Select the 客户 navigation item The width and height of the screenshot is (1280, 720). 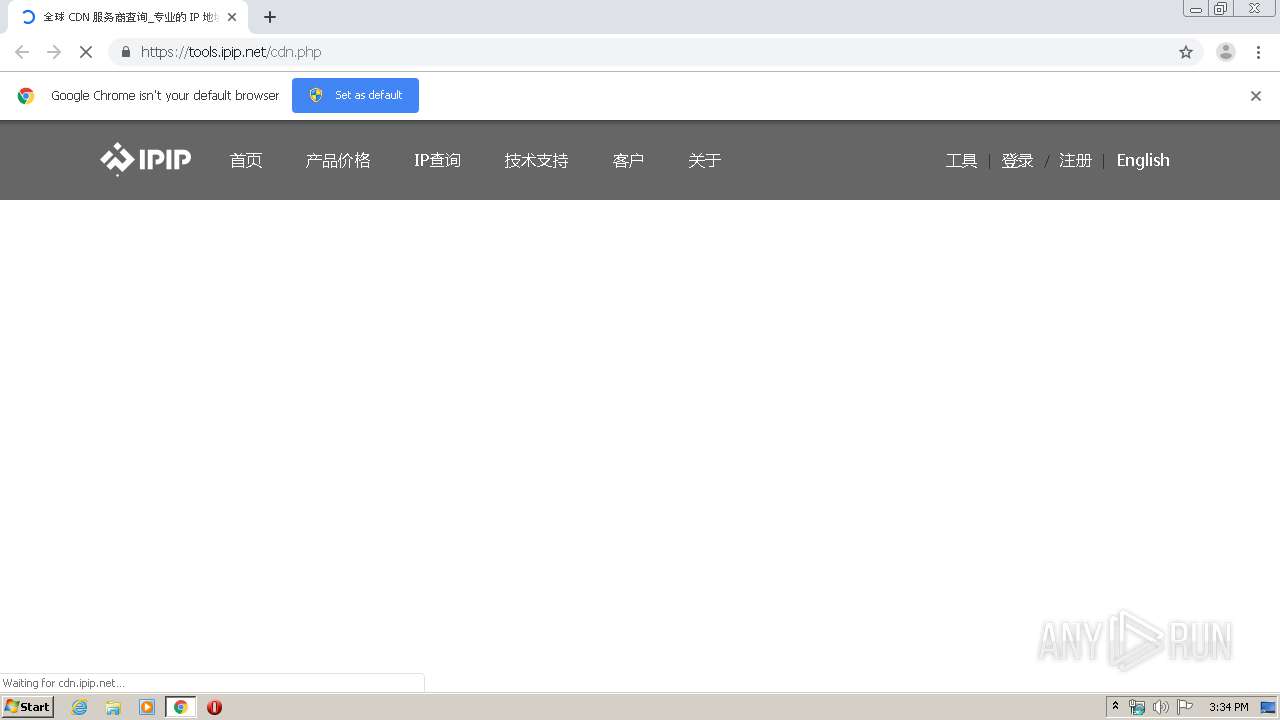click(628, 160)
